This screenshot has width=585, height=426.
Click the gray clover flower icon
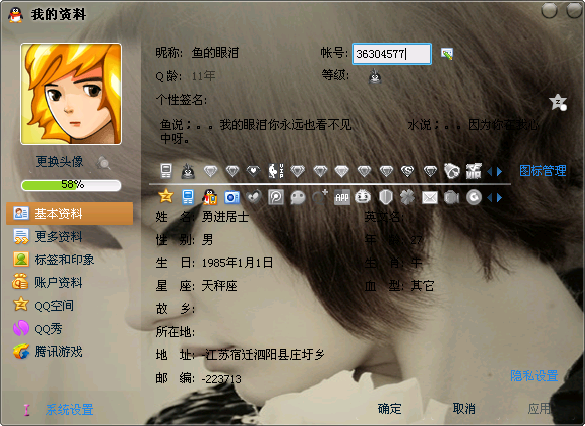[x=407, y=197]
